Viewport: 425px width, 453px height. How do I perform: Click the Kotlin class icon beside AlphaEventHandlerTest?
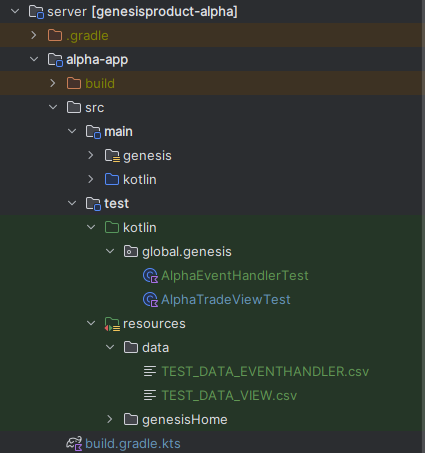coord(150,276)
